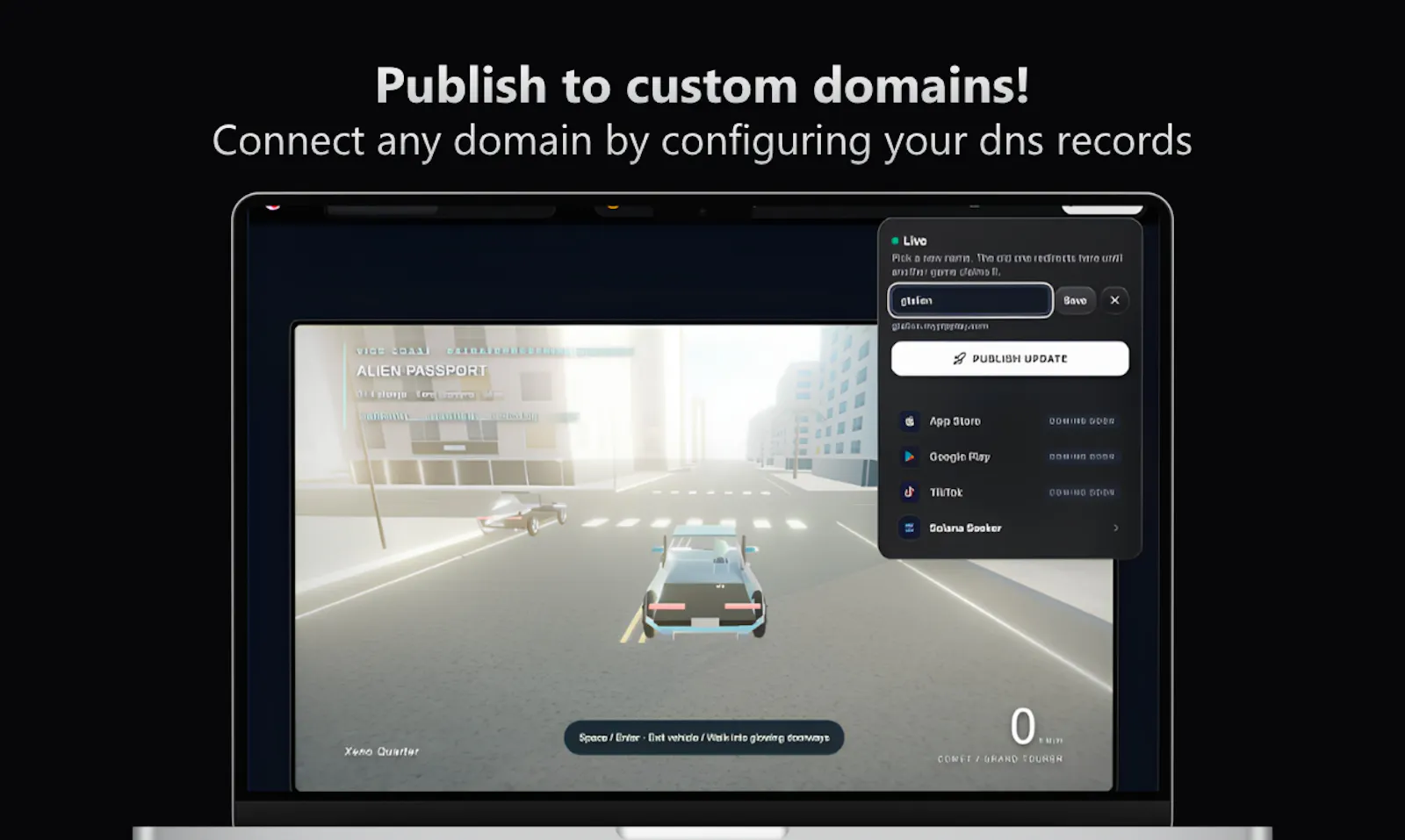This screenshot has width=1405, height=840.
Task: Expand the Solana Seeker chevron arrow
Action: [x=1116, y=528]
